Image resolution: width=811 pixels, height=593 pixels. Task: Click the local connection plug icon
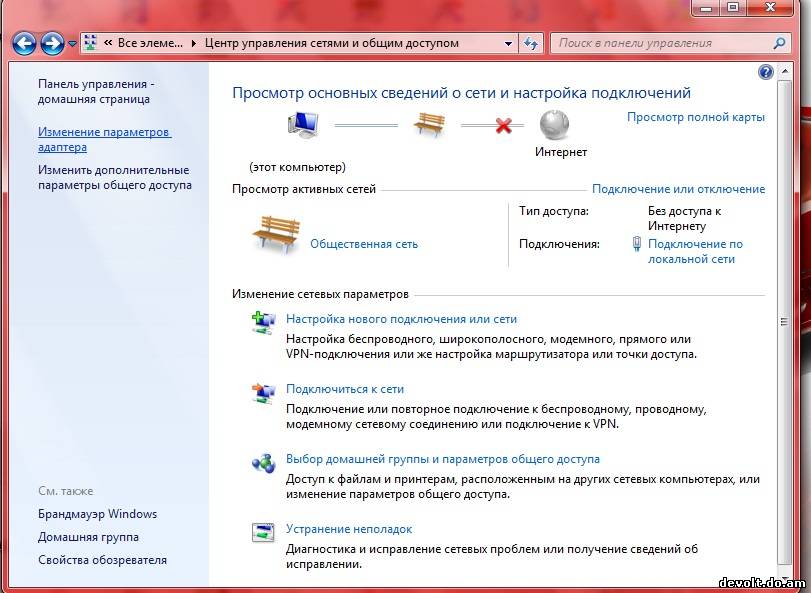[637, 244]
